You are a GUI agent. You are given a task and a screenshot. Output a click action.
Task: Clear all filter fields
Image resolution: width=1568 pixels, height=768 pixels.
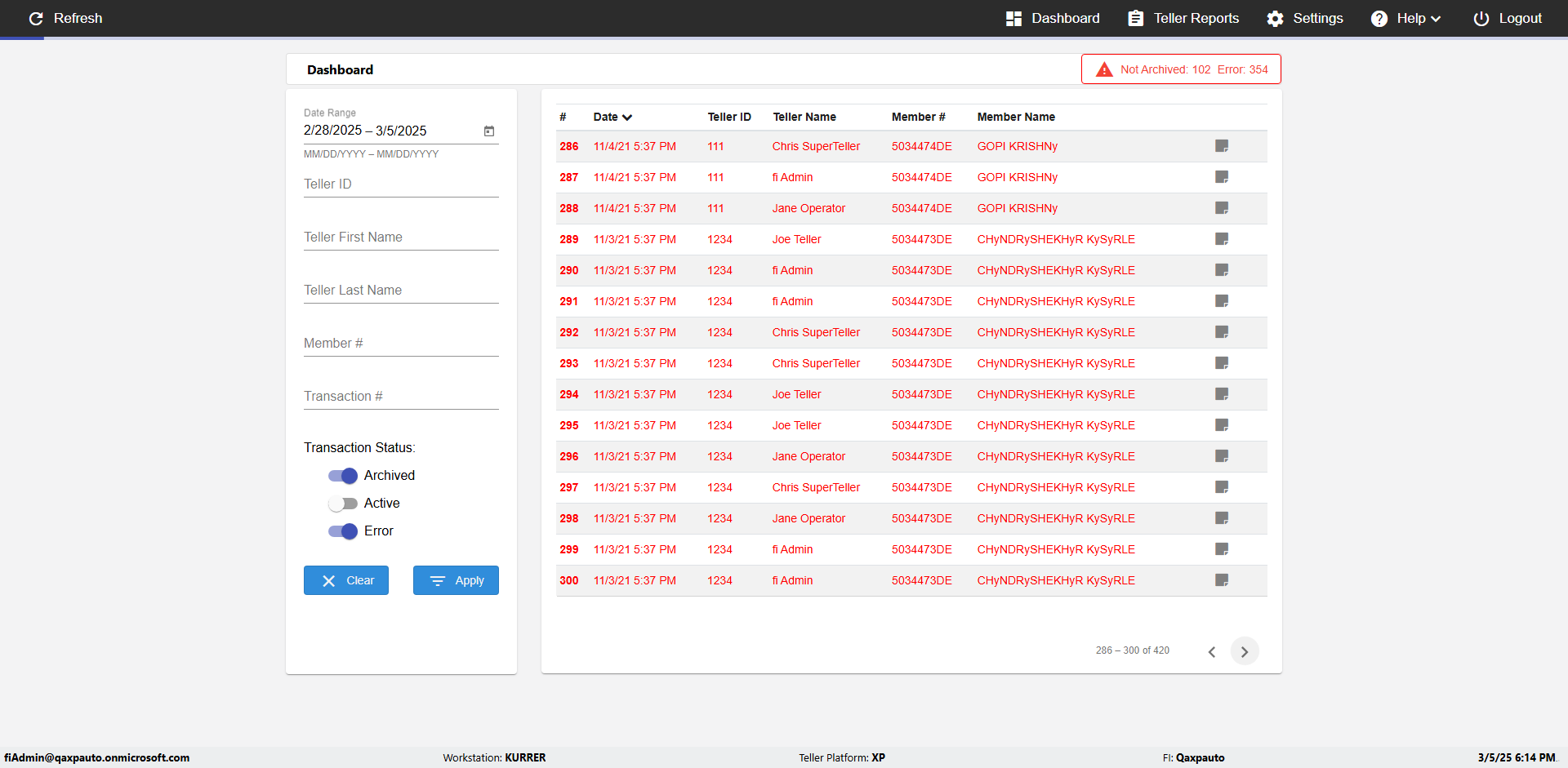[346, 580]
